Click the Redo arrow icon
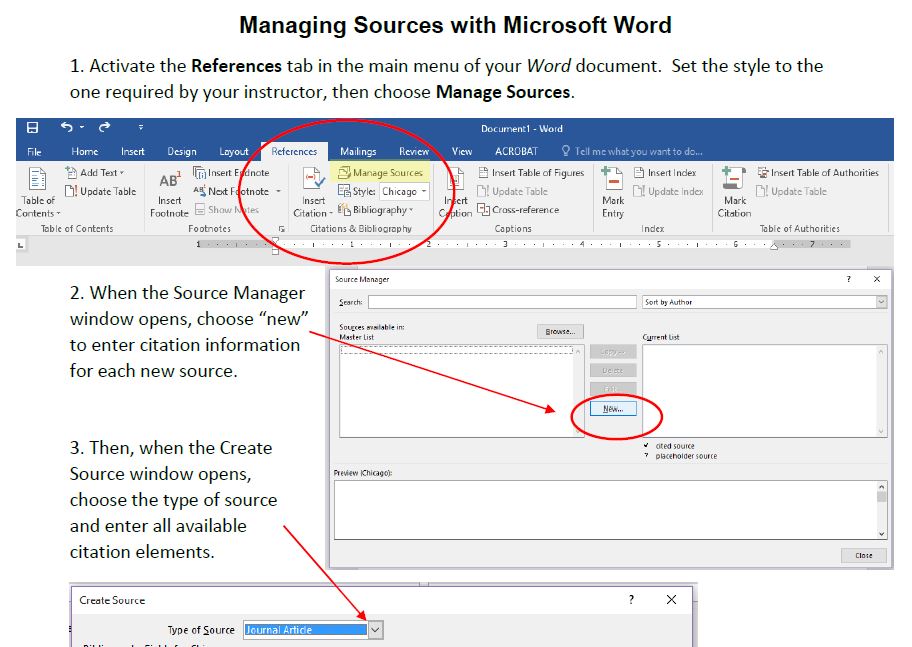 pos(104,127)
